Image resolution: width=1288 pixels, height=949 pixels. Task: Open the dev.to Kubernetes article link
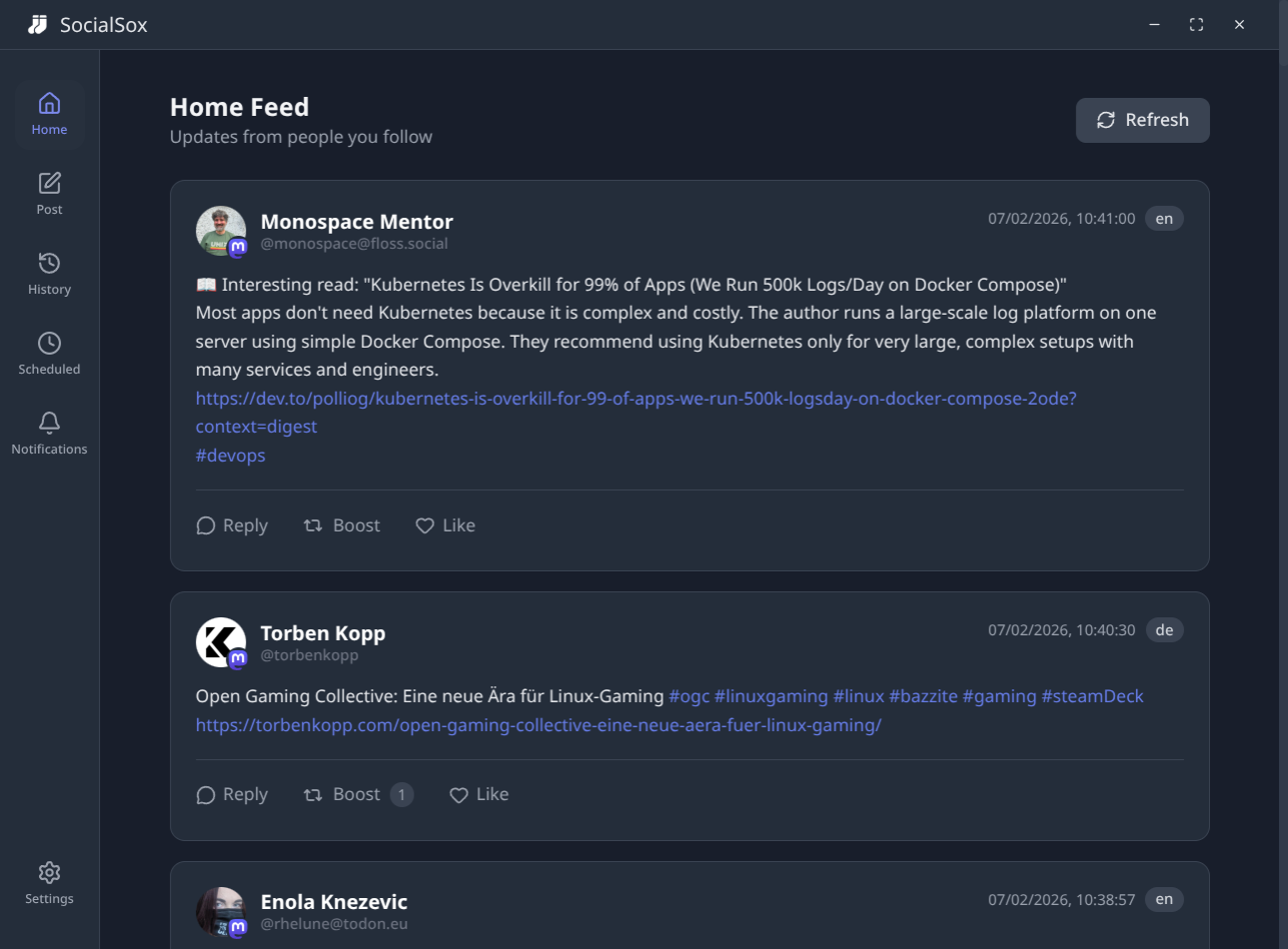pos(636,399)
